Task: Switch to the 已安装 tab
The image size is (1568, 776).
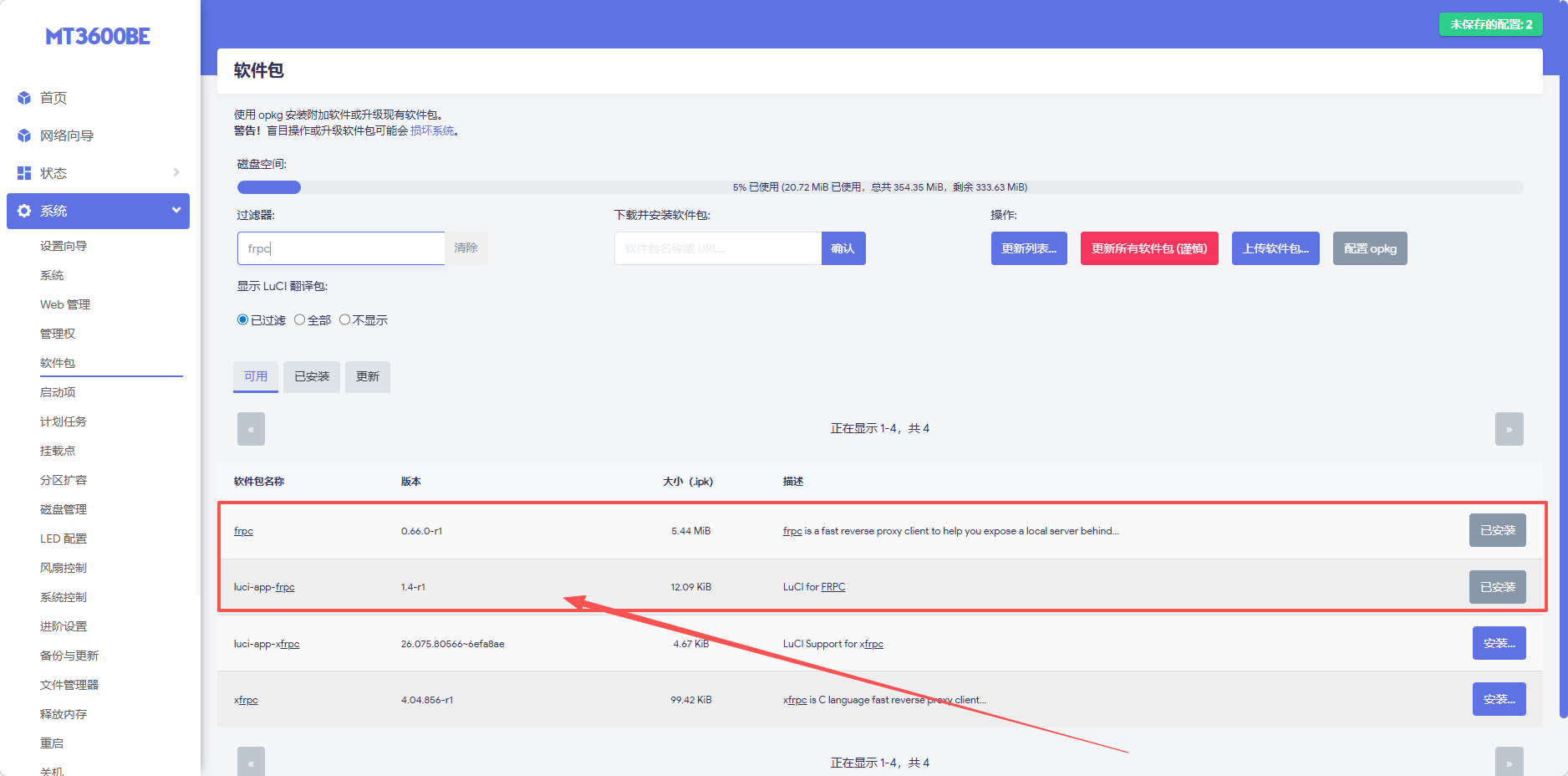Action: (x=312, y=377)
